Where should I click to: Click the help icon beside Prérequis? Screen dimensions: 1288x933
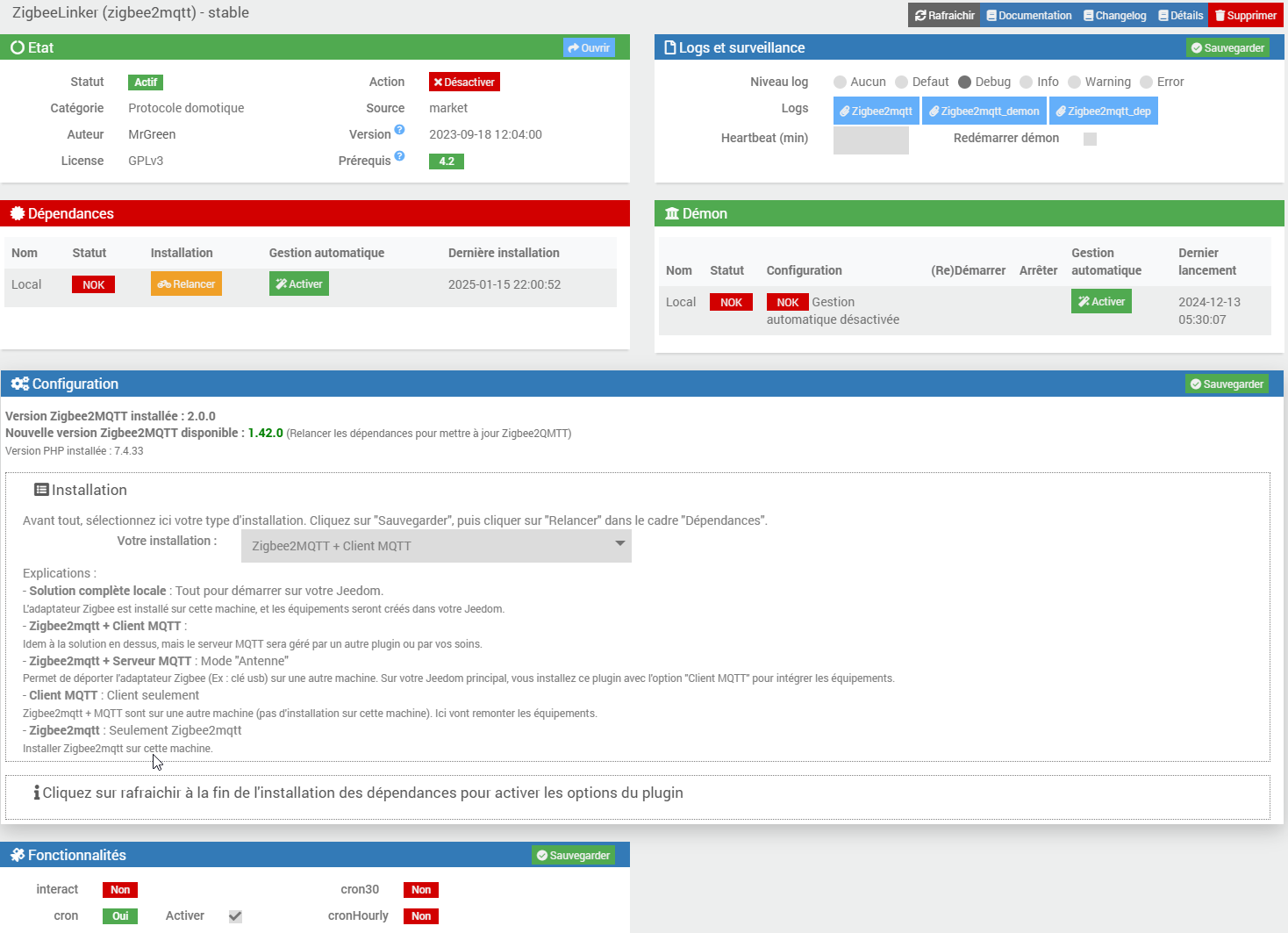[x=399, y=156]
